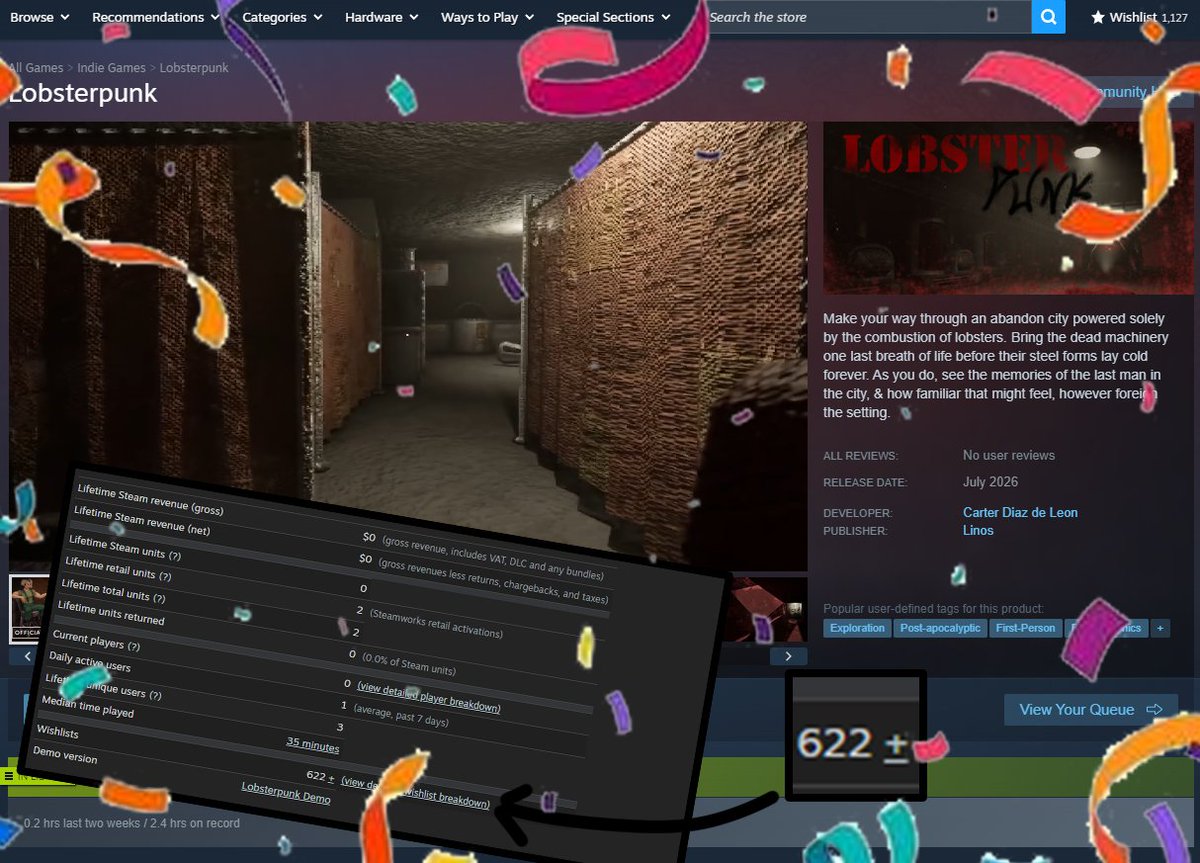The height and width of the screenshot is (863, 1200).
Task: Select the Post-apocalyptic tag
Action: tap(940, 628)
